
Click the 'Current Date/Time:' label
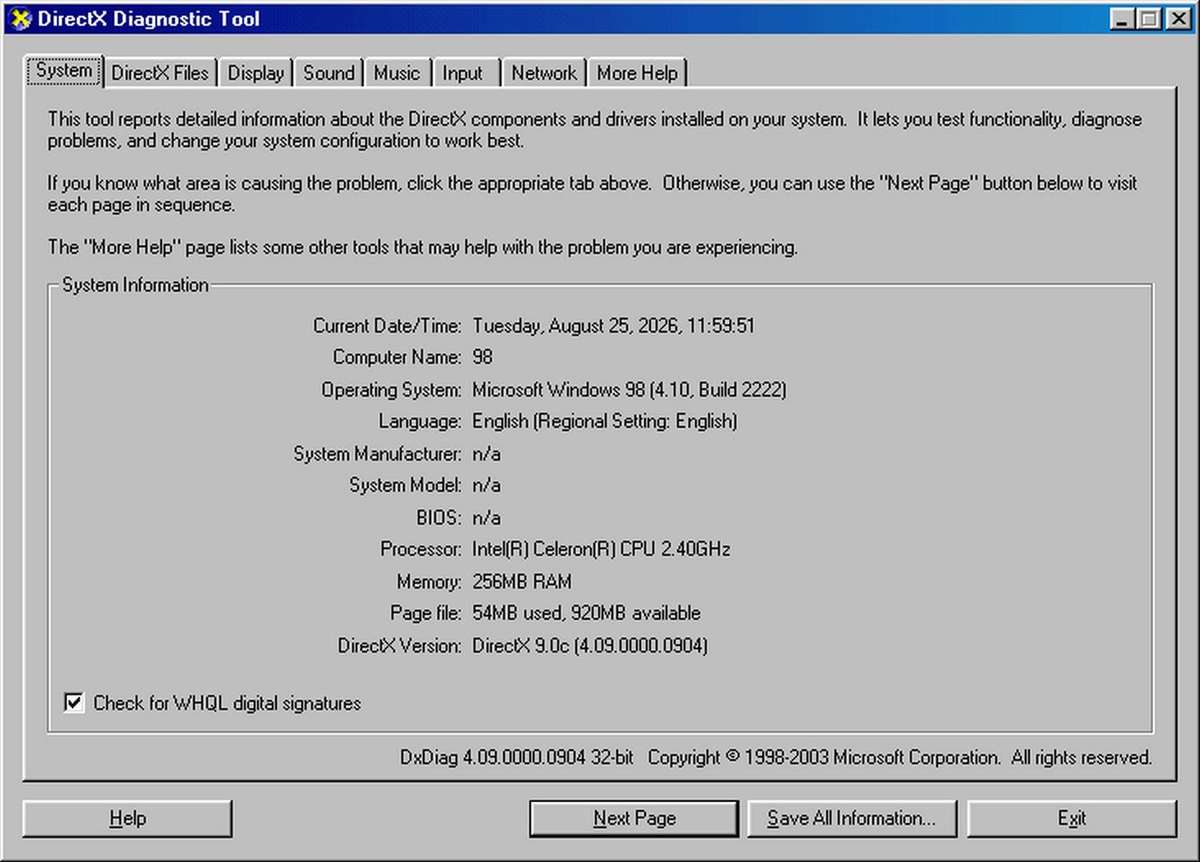[x=387, y=325]
